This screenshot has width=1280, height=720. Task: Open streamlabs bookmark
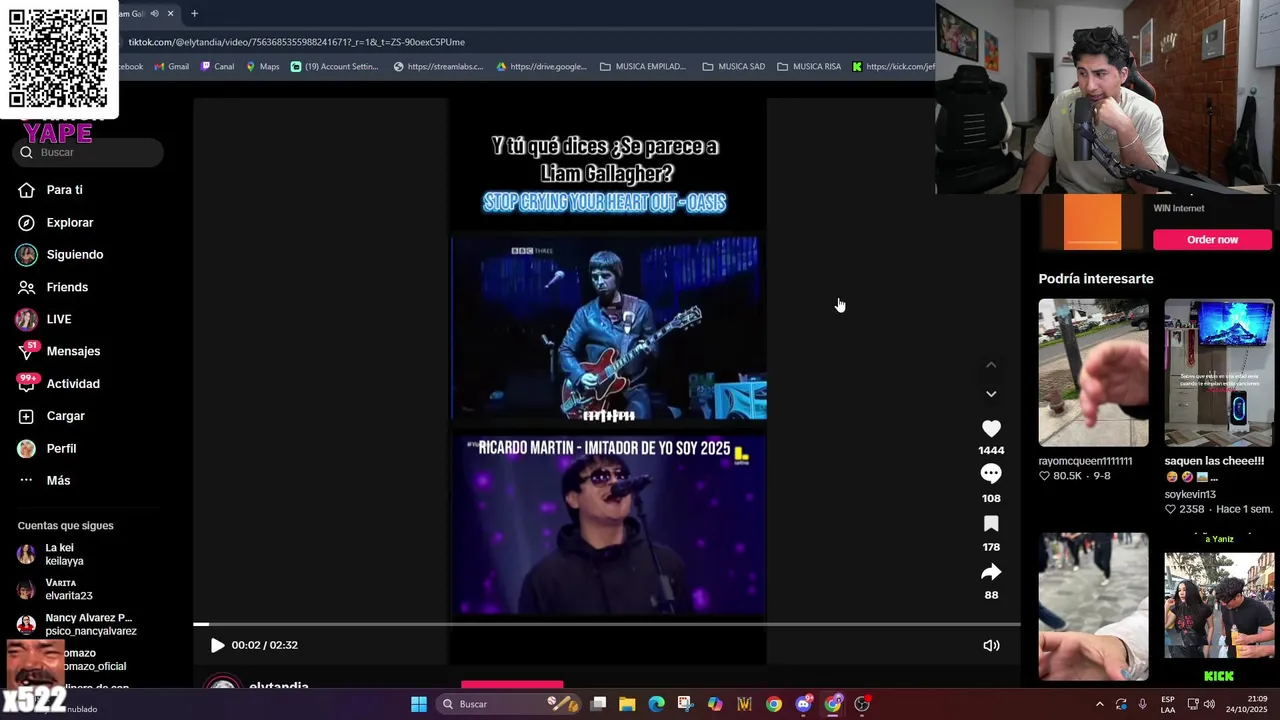(438, 67)
